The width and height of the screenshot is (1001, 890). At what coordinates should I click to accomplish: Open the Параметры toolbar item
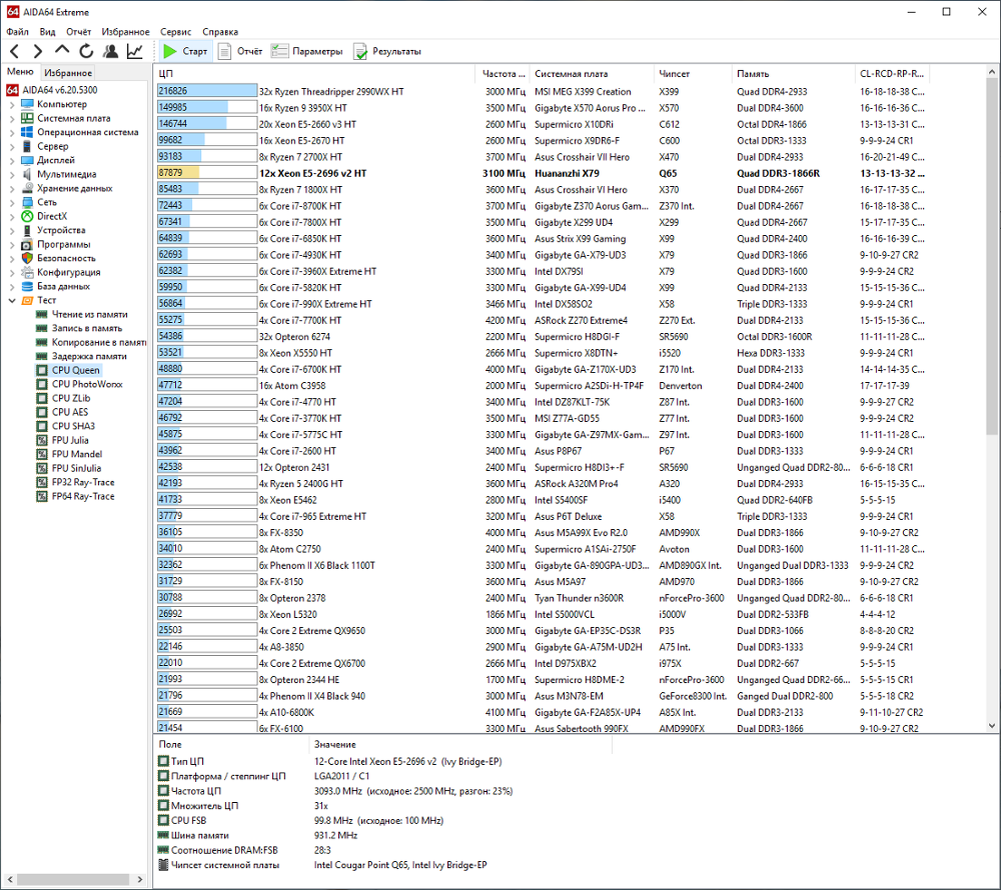307,51
